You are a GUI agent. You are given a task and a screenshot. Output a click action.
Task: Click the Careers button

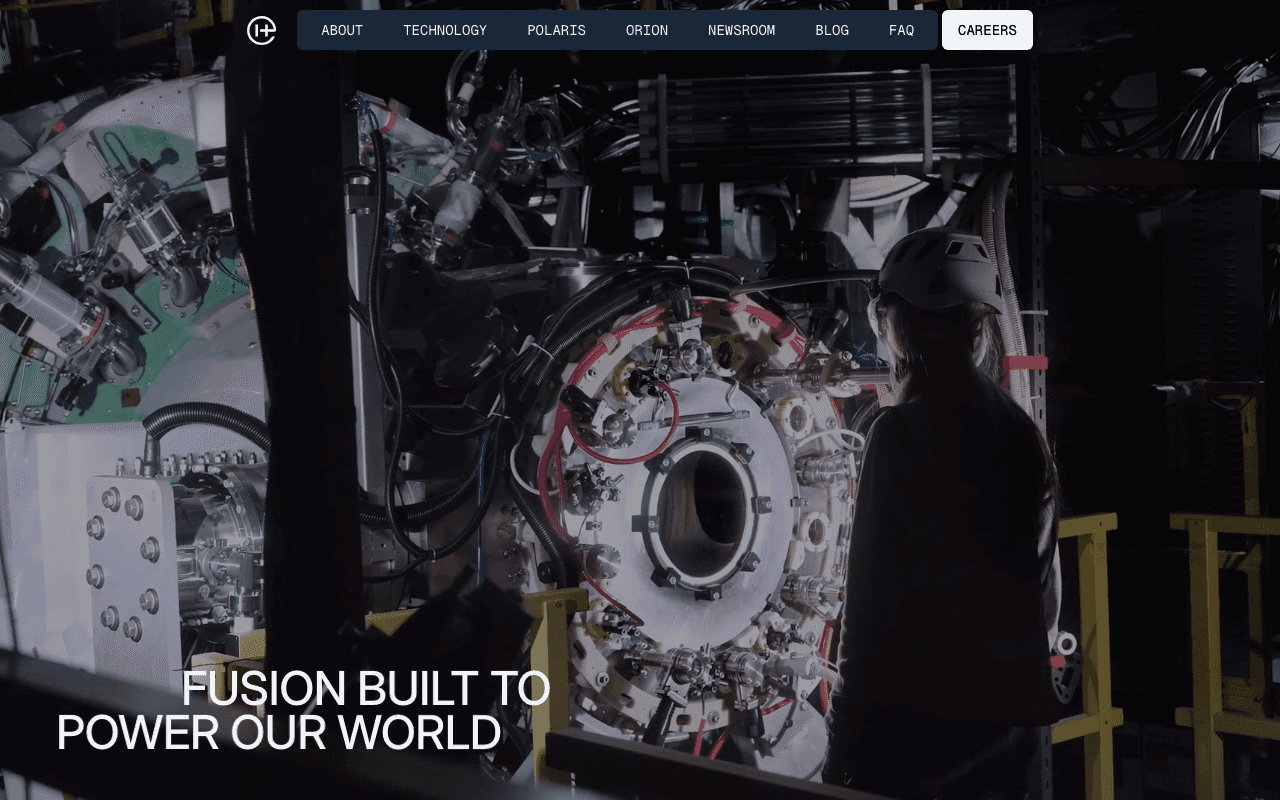pos(987,30)
